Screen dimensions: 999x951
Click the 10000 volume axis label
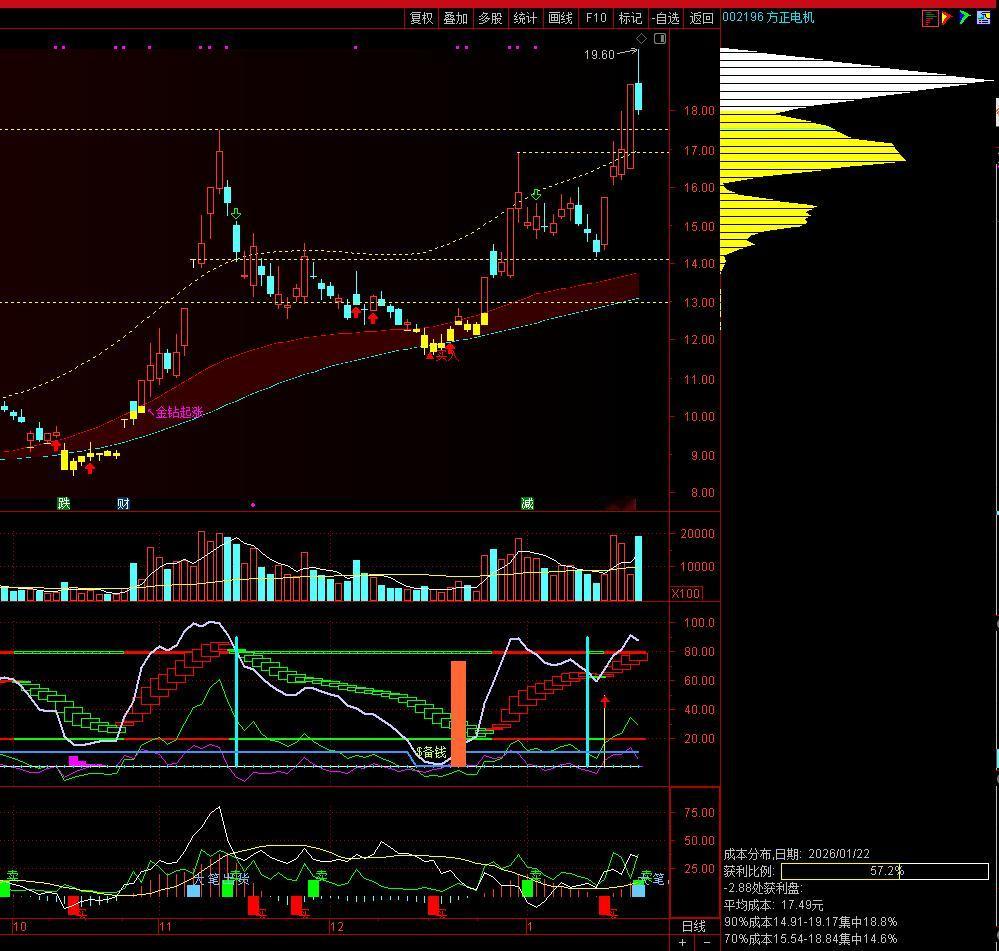tap(697, 566)
